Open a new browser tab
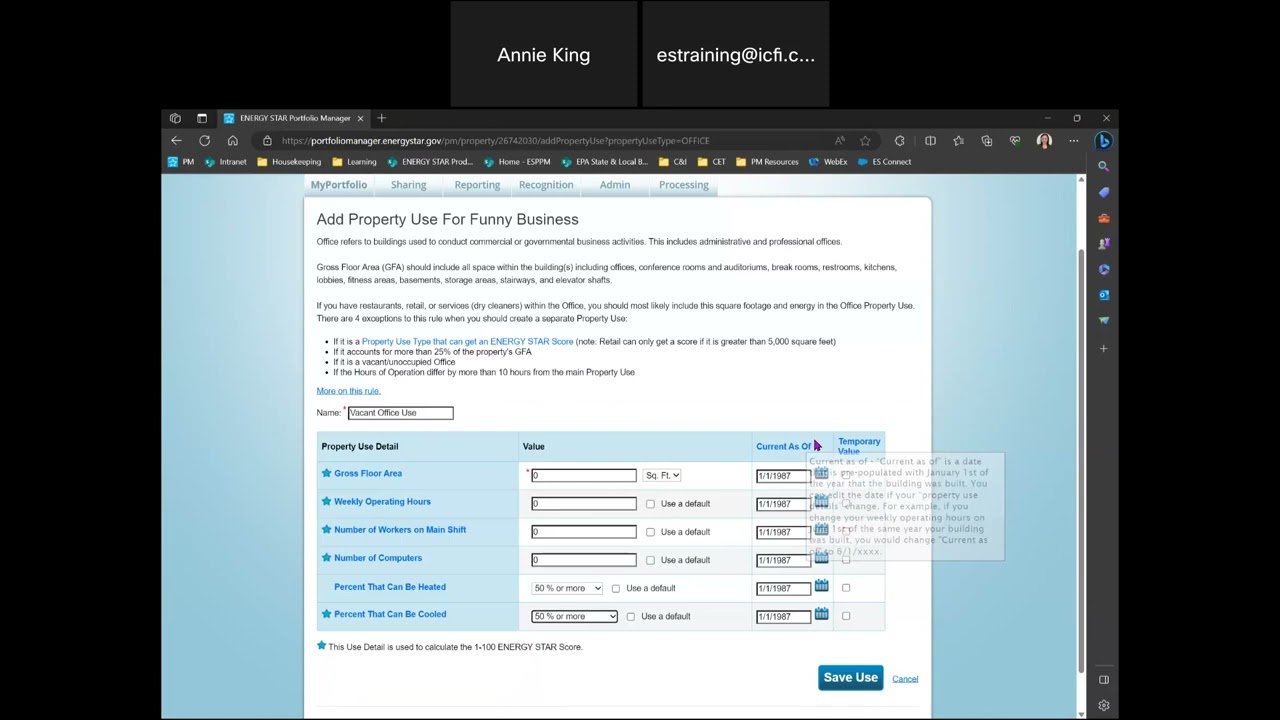 click(x=381, y=118)
